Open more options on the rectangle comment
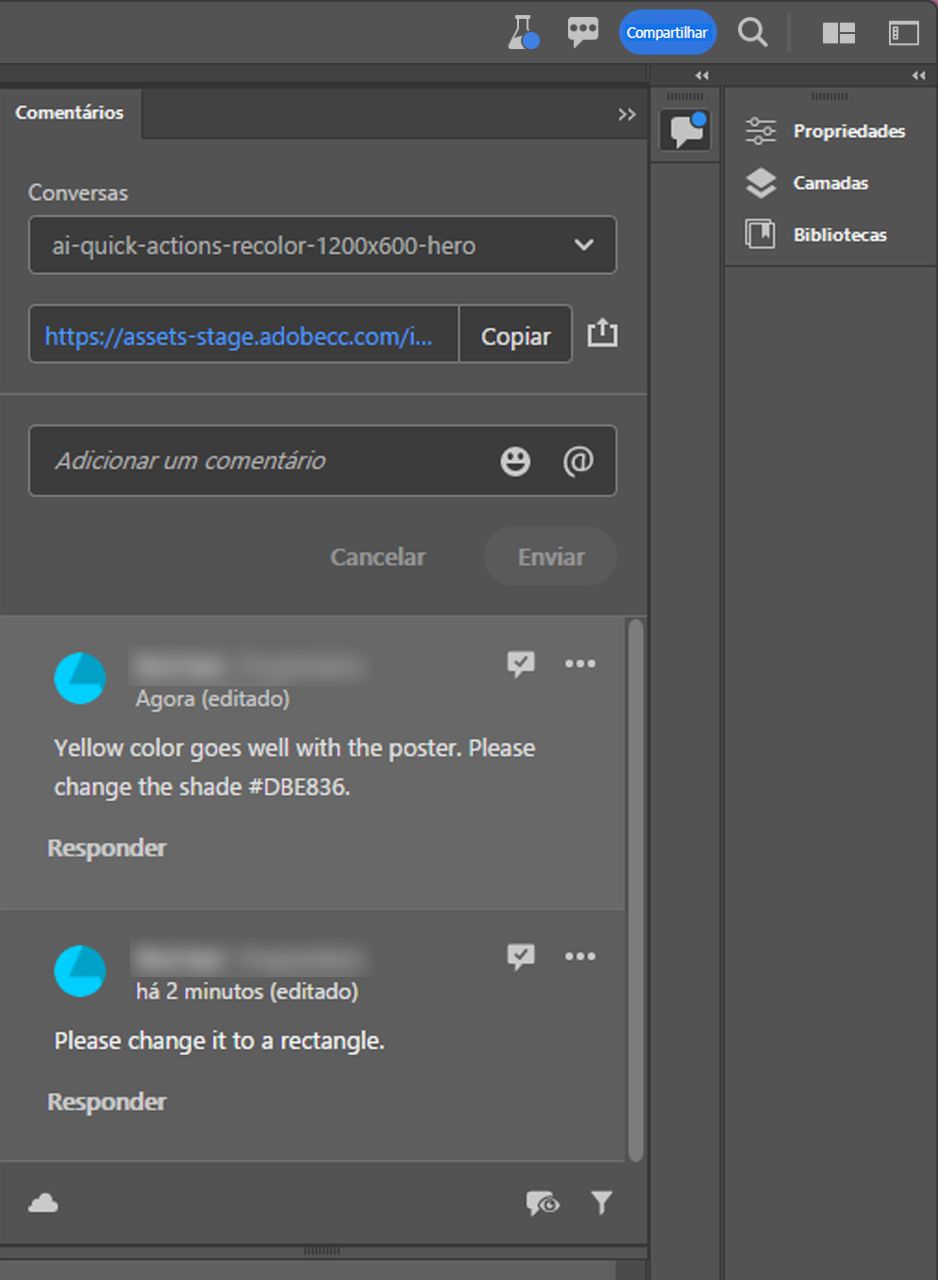The image size is (938, 1280). point(580,956)
